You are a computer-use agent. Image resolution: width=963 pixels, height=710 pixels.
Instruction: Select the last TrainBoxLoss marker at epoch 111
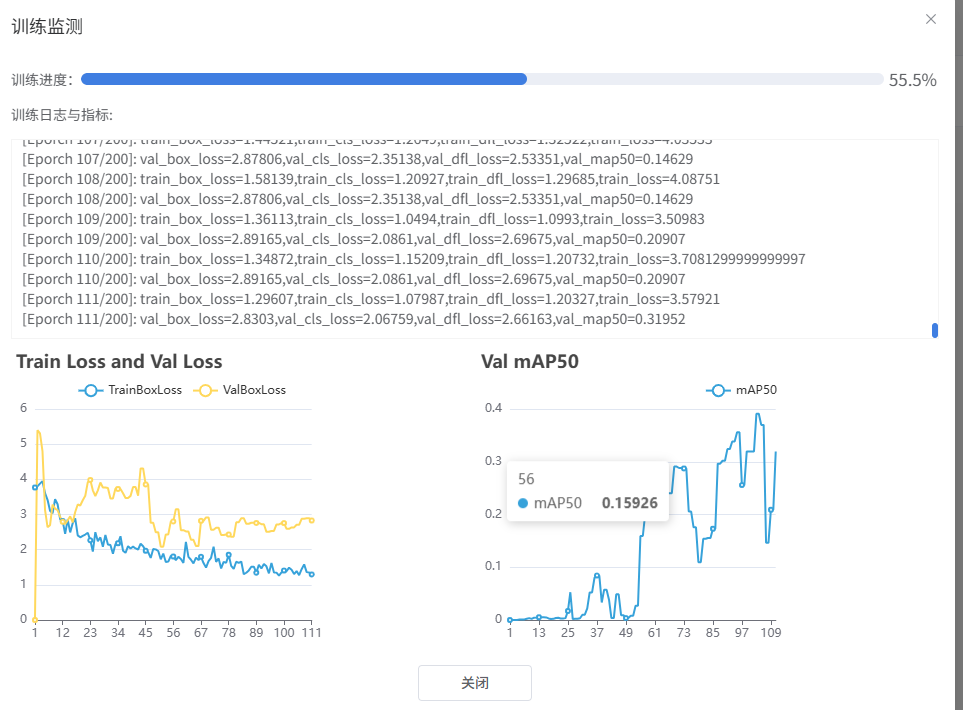tap(311, 574)
